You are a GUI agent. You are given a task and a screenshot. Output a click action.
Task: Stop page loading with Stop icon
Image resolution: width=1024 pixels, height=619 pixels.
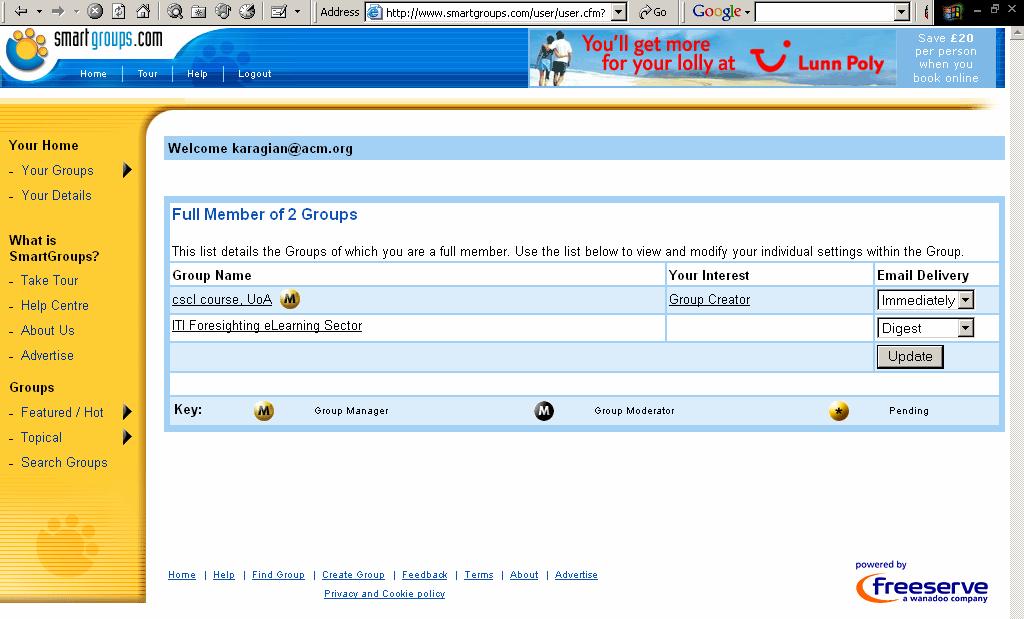point(95,11)
